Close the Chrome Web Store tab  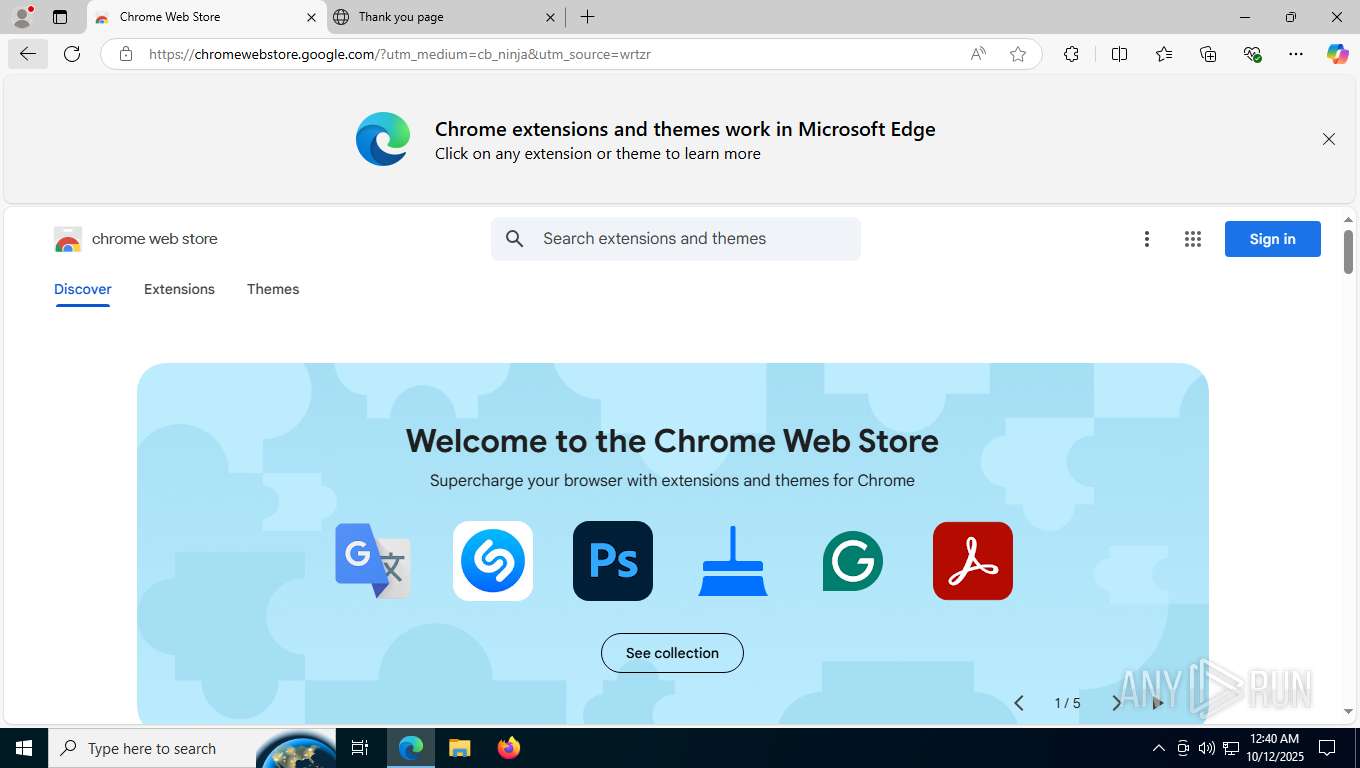311,17
